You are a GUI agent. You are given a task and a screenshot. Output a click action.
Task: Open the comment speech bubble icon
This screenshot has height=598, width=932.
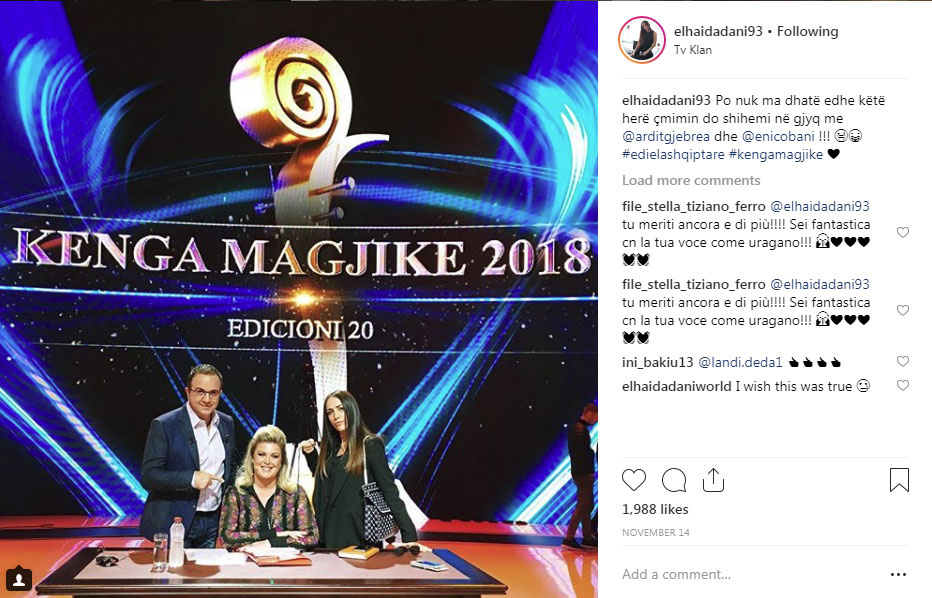point(674,480)
